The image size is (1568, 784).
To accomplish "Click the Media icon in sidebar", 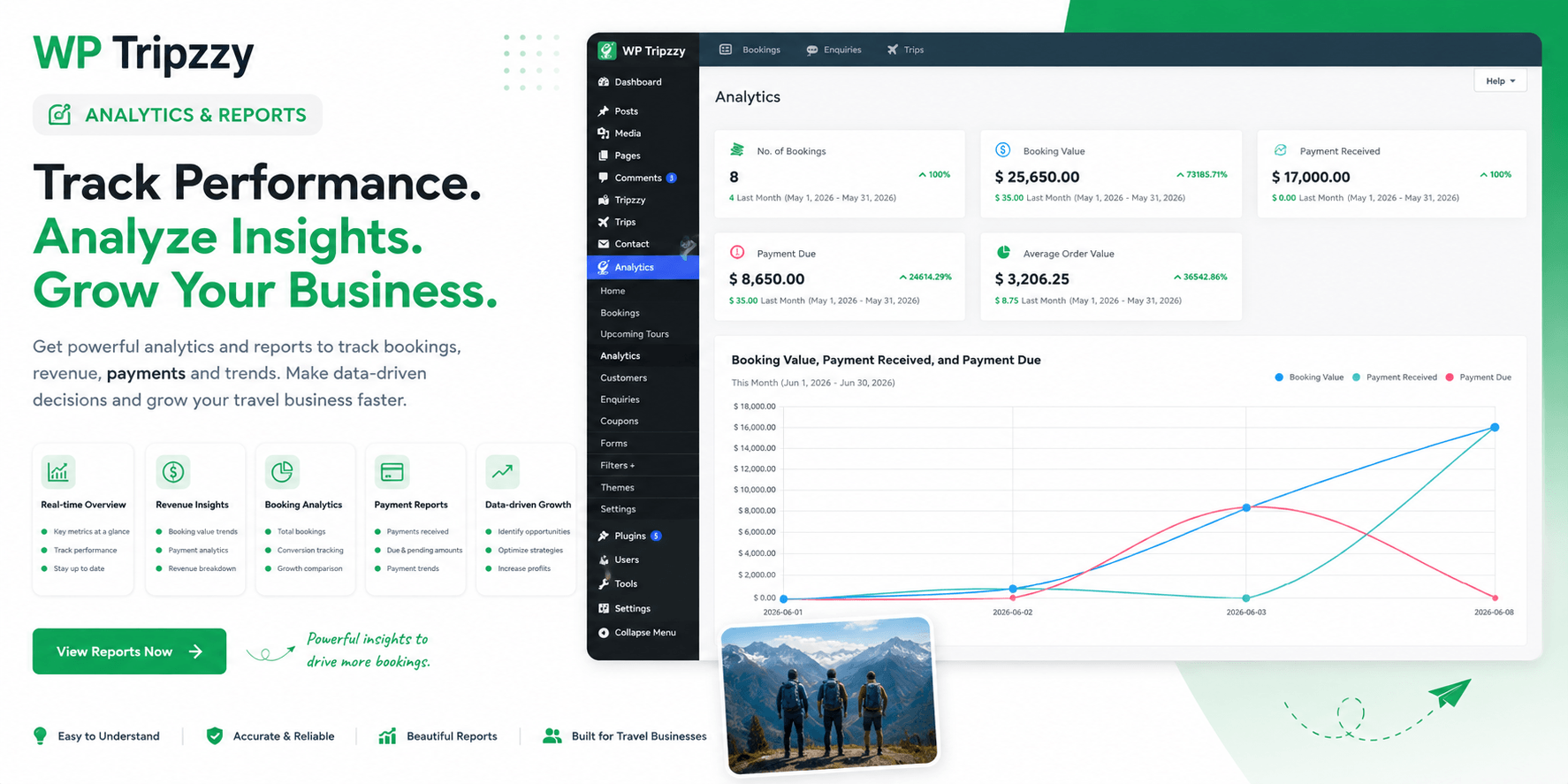I will click(x=604, y=133).
